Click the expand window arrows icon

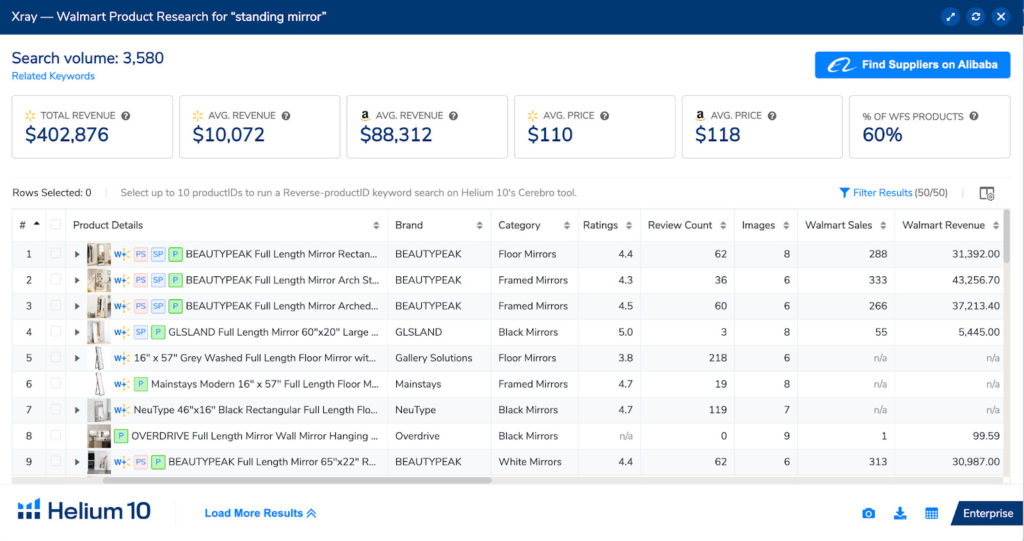tap(951, 17)
